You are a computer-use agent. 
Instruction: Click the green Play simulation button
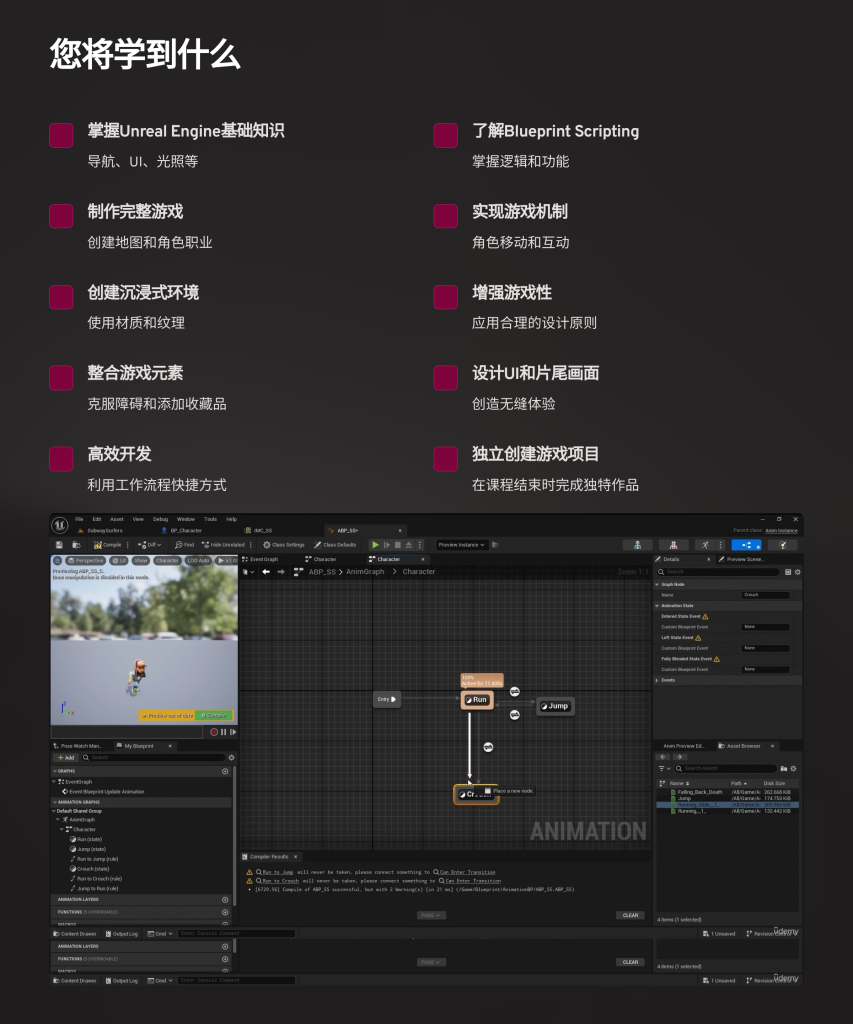(375, 545)
